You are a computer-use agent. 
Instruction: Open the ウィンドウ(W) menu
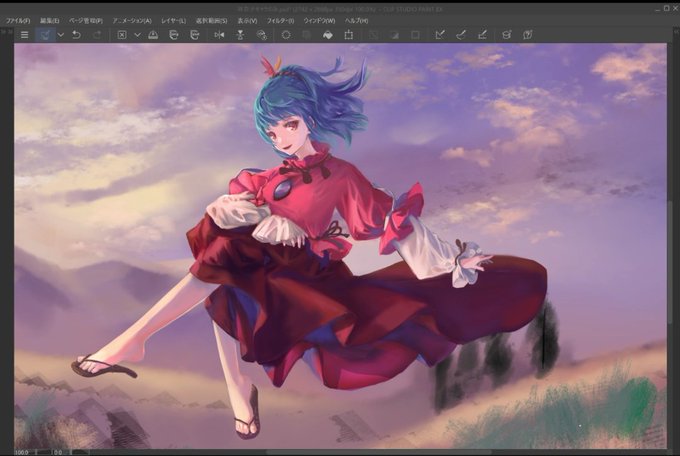[x=319, y=20]
